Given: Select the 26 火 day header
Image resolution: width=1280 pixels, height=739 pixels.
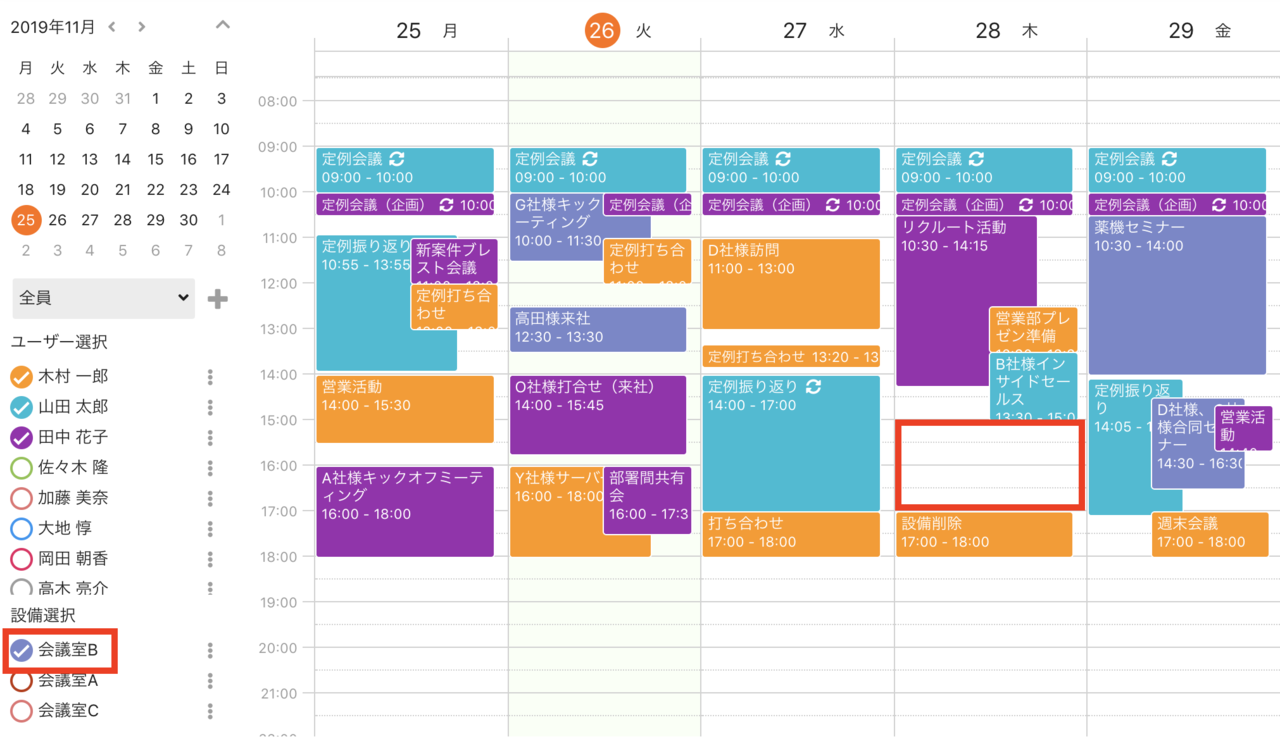Looking at the screenshot, I should tap(618, 31).
